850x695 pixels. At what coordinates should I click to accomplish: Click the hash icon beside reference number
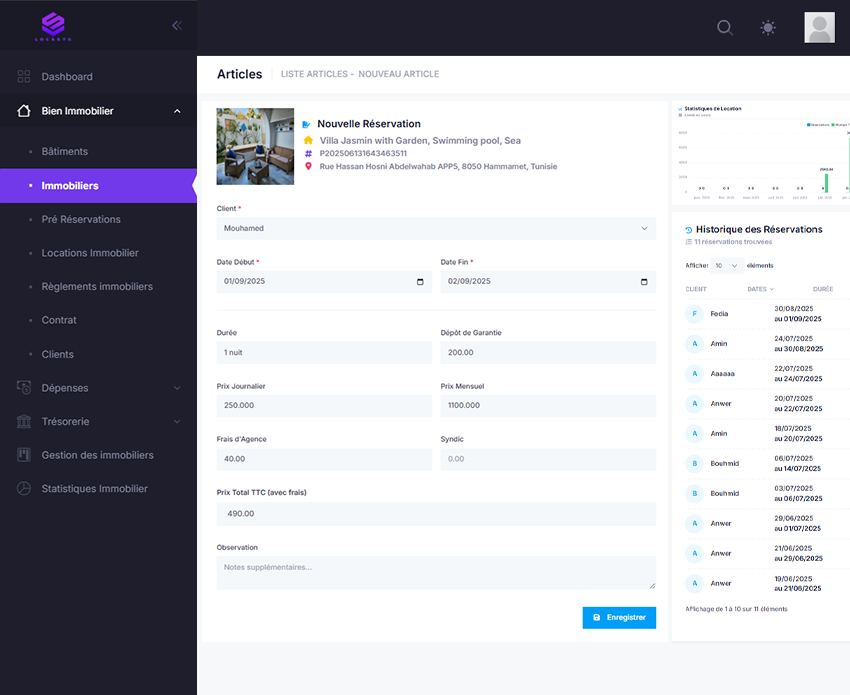point(308,153)
